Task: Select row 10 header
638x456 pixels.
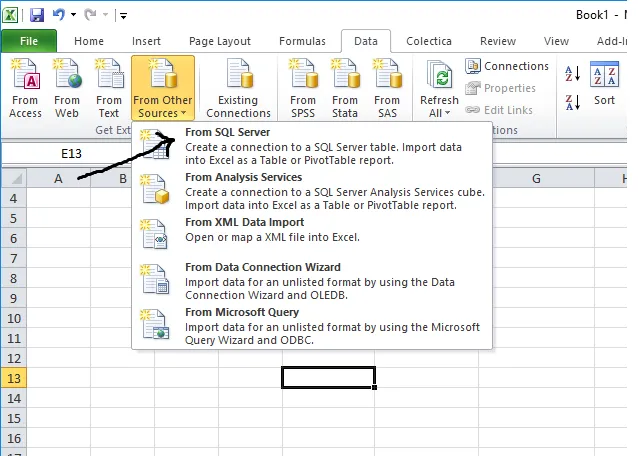Action: pyautogui.click(x=14, y=318)
